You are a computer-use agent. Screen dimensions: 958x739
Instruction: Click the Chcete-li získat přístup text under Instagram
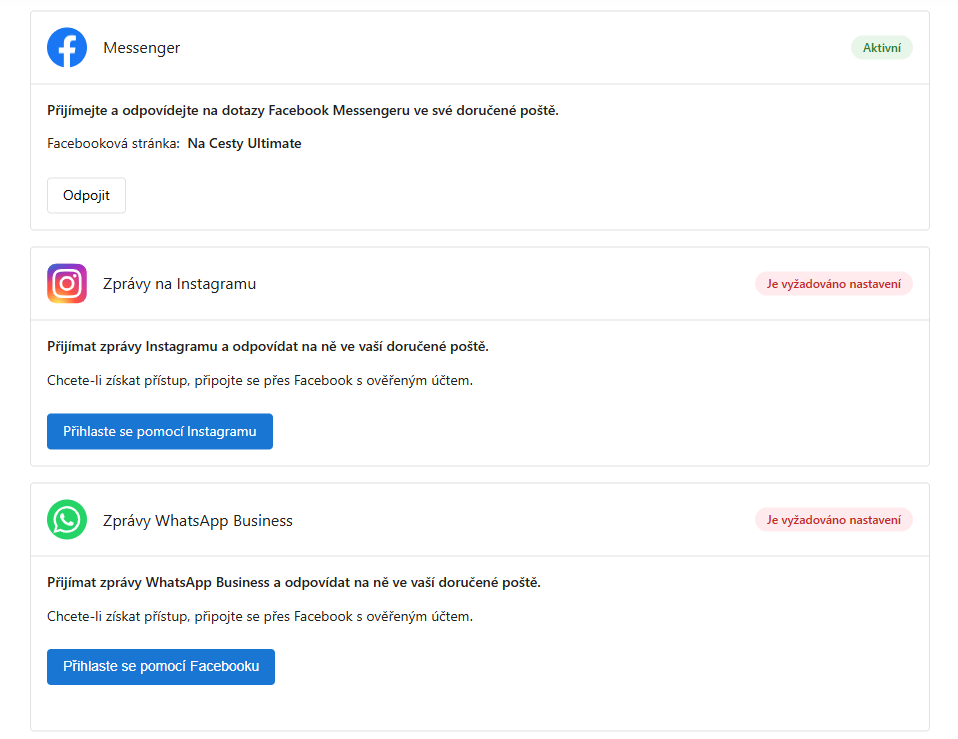260,380
